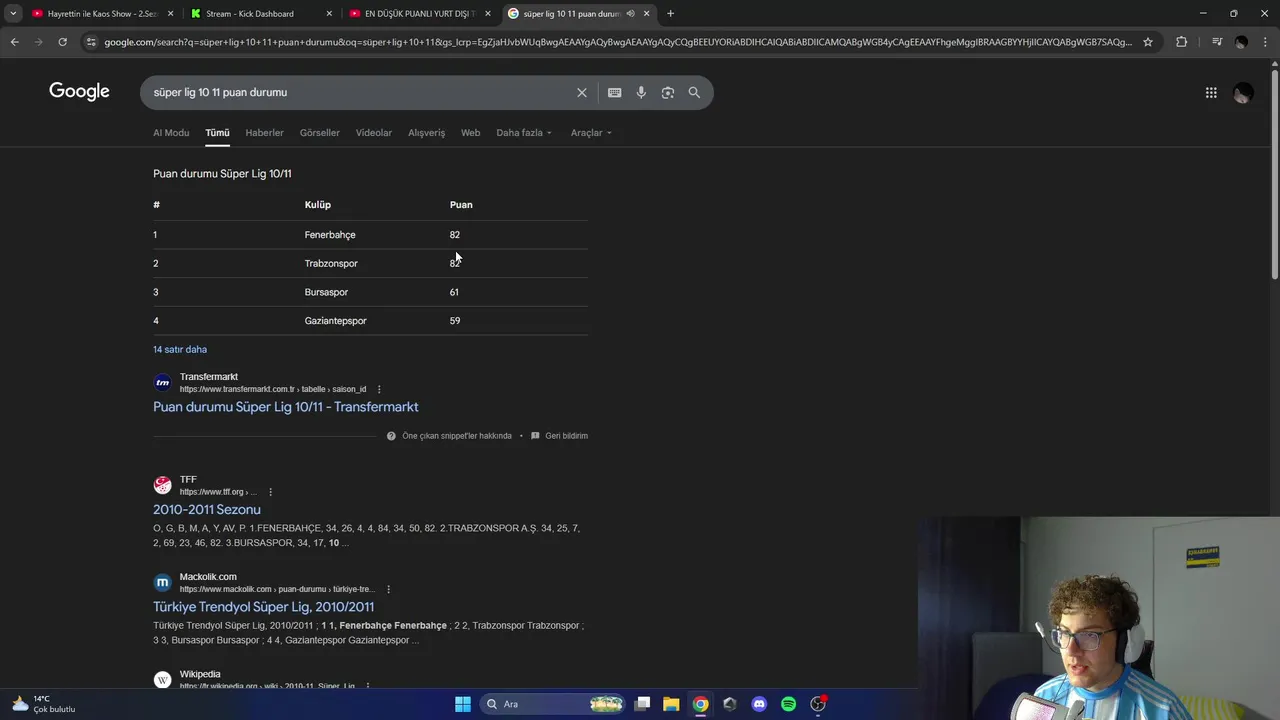Click the Puan column header
Screen dimensions: 1280x720
point(461,205)
